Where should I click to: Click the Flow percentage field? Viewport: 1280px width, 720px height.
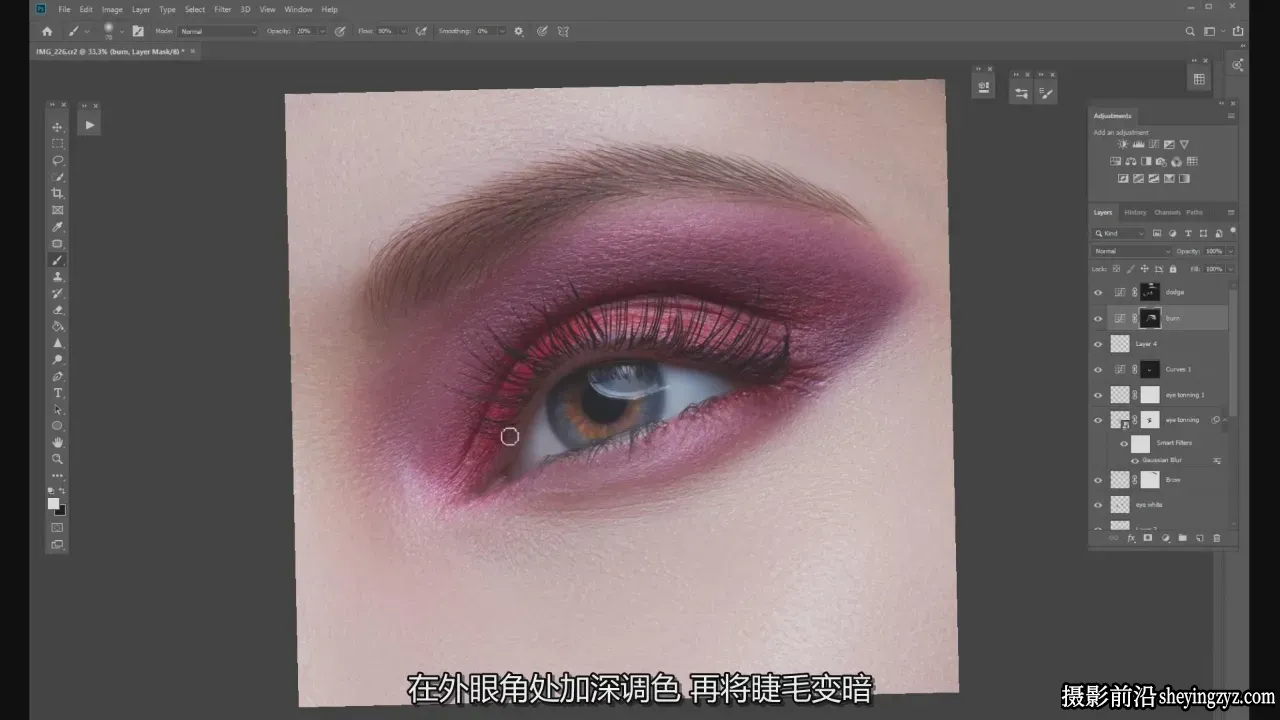pyautogui.click(x=386, y=31)
